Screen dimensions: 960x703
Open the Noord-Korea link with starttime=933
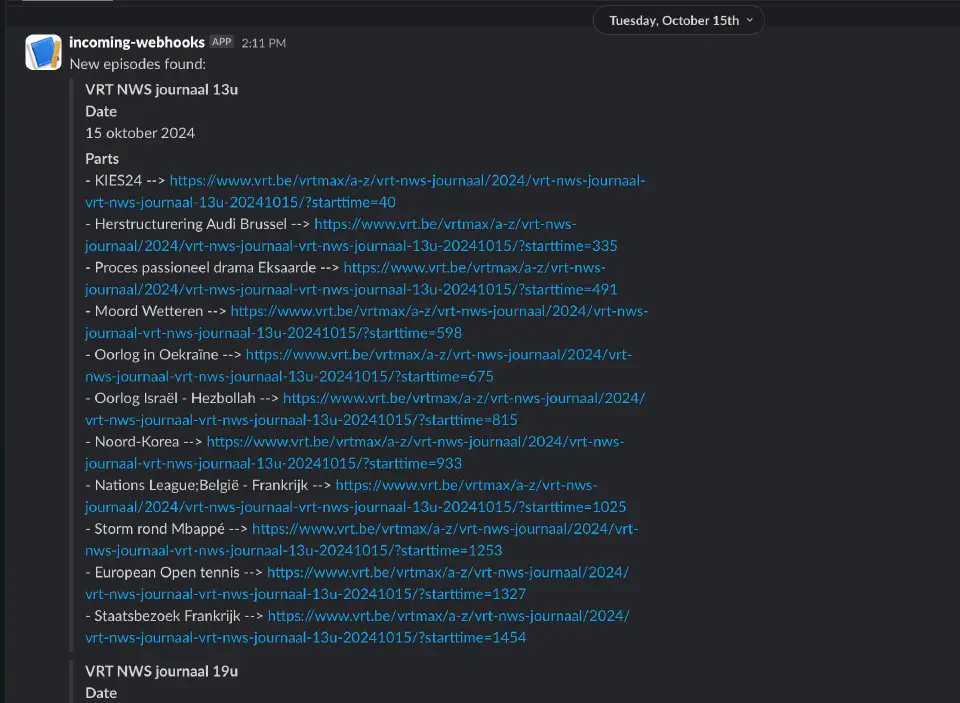(354, 452)
